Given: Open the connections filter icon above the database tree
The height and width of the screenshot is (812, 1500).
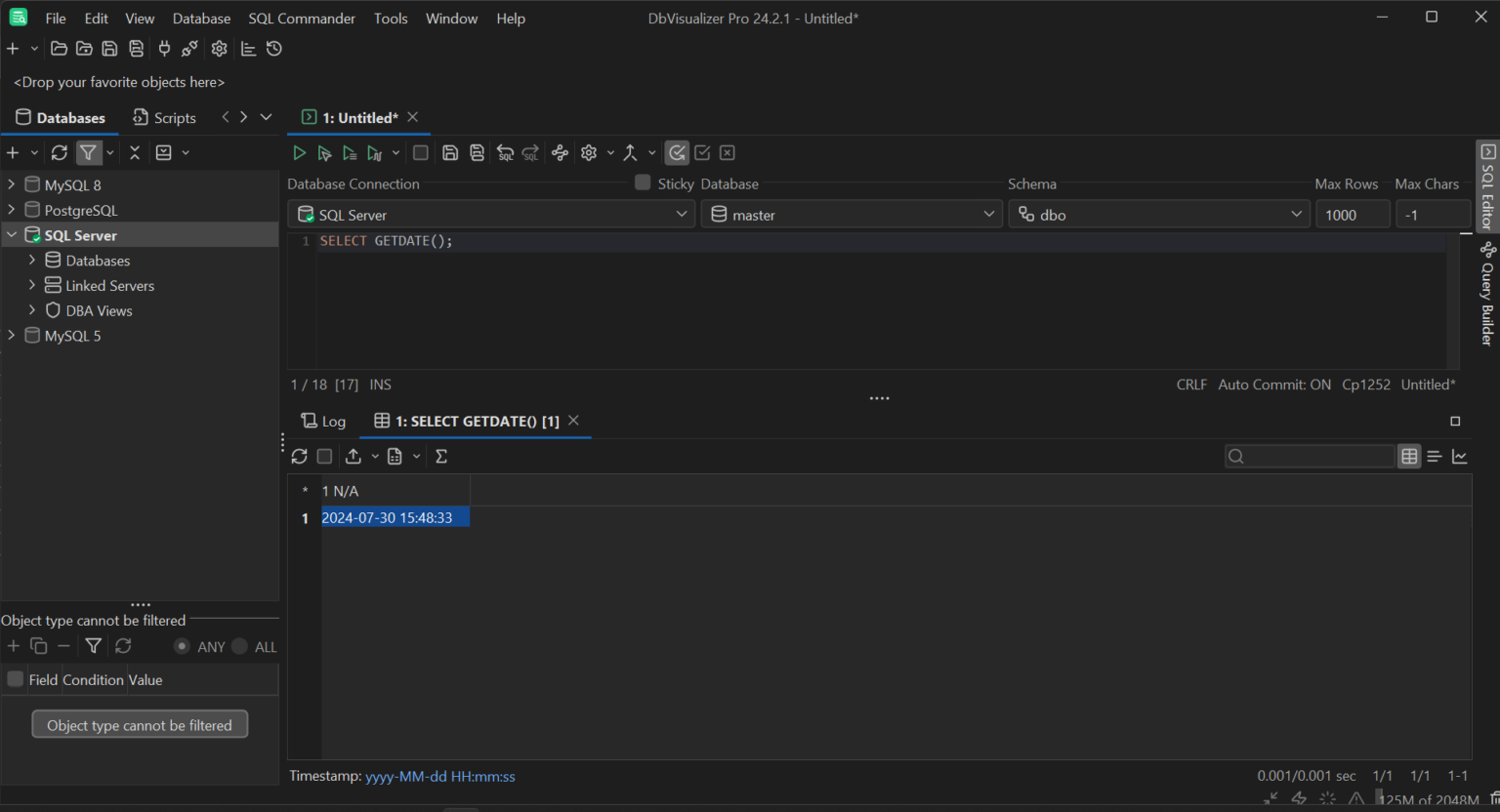Looking at the screenshot, I should tap(88, 152).
